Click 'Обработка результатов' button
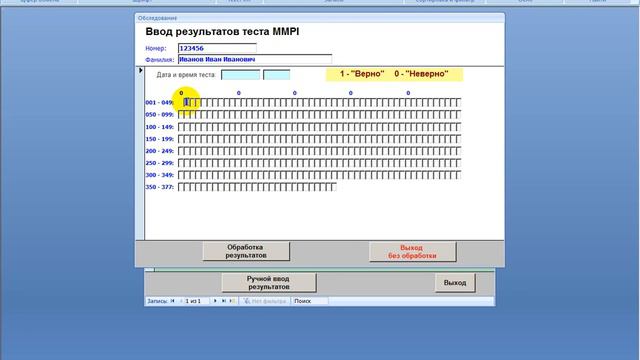Image resolution: width=640 pixels, height=360 pixels. coord(246,251)
